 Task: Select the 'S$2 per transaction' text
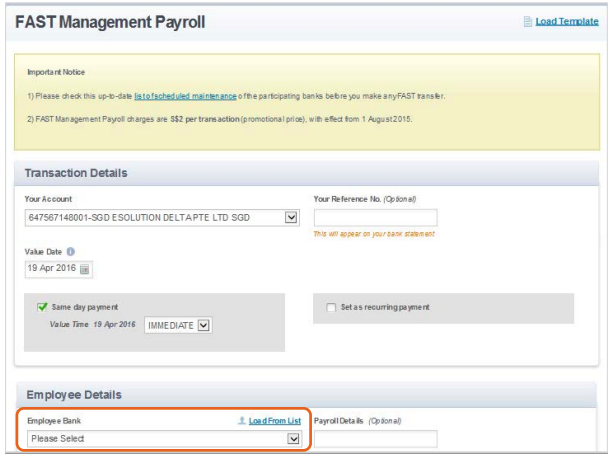pos(204,119)
